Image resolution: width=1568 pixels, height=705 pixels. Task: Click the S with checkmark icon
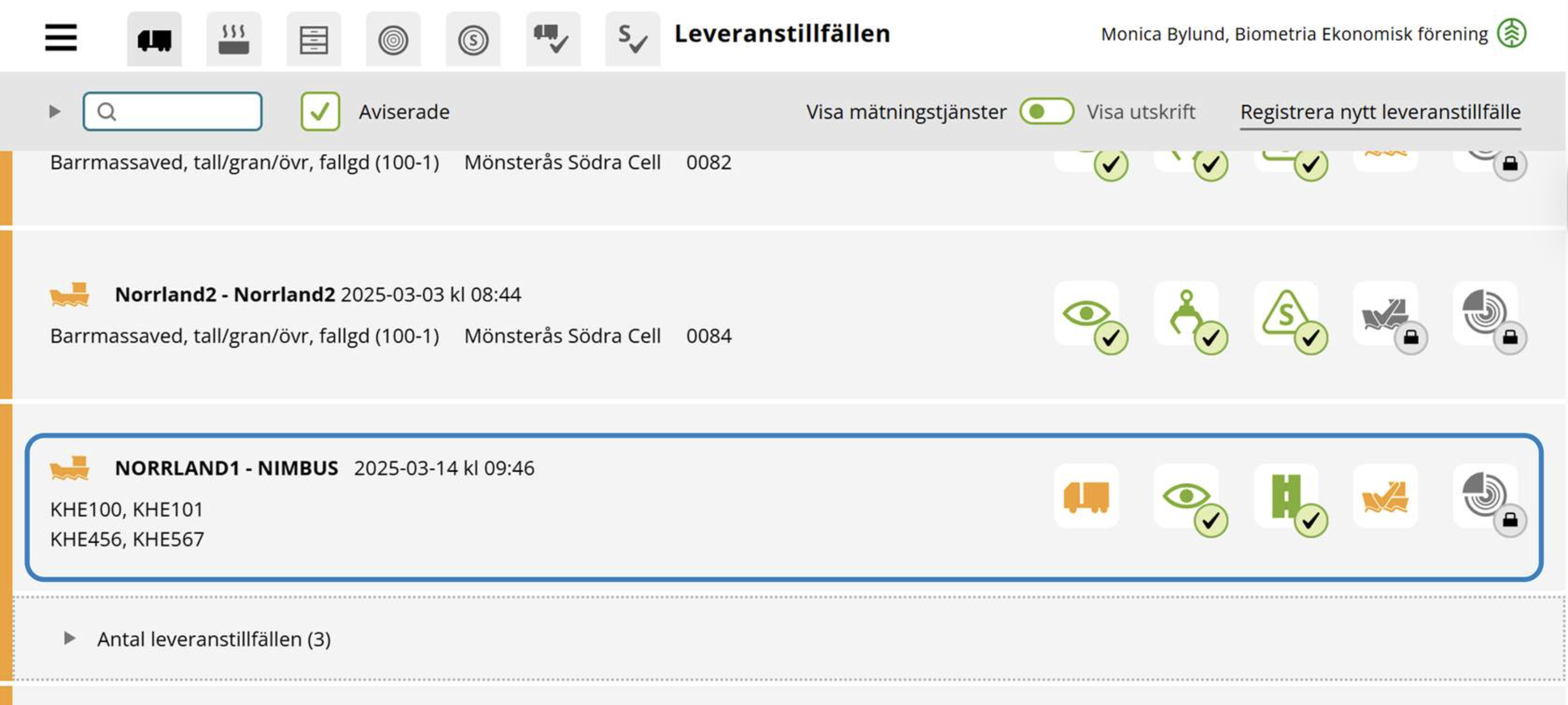[x=633, y=39]
